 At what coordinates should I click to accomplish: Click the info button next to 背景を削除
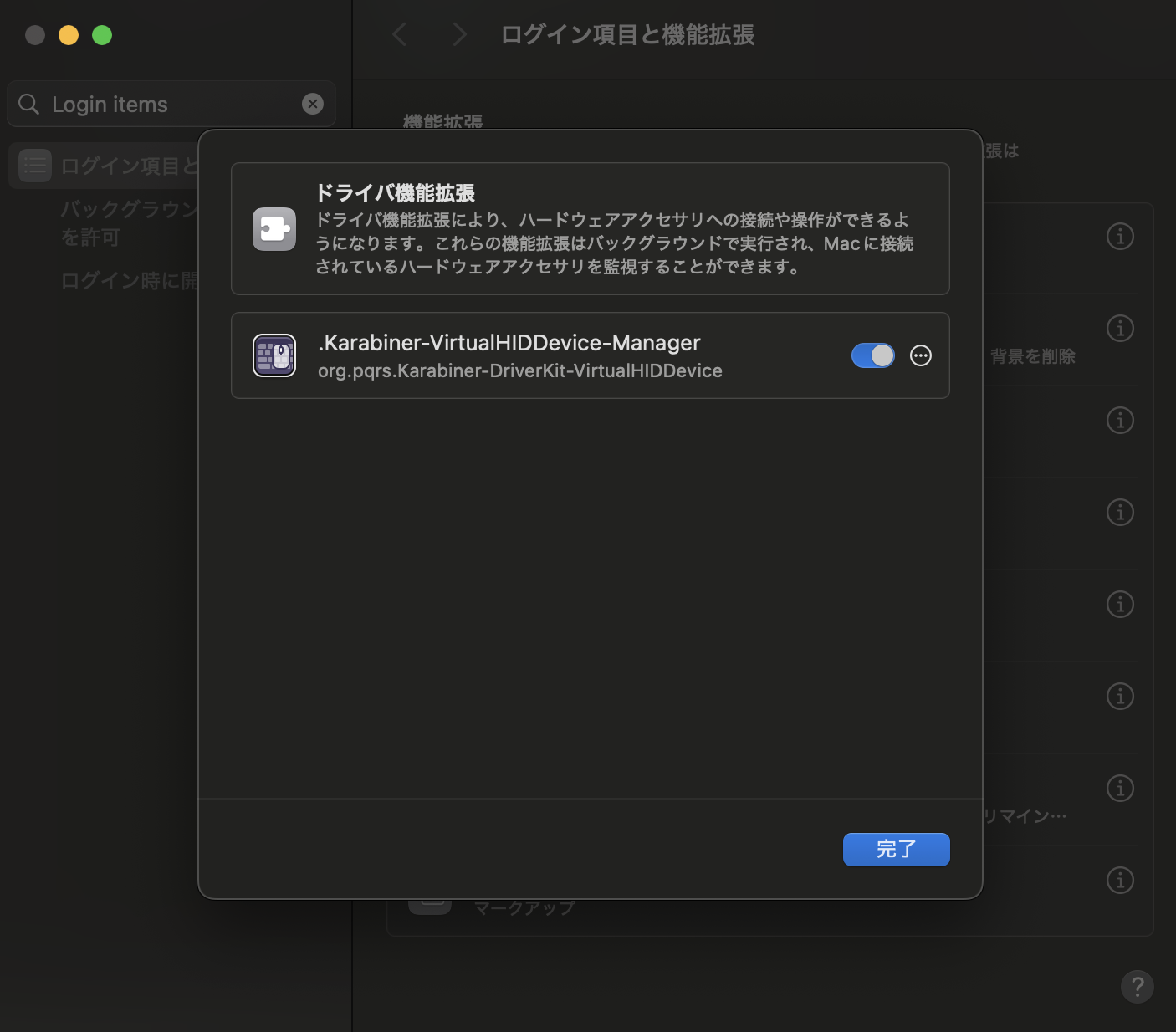(x=1120, y=328)
